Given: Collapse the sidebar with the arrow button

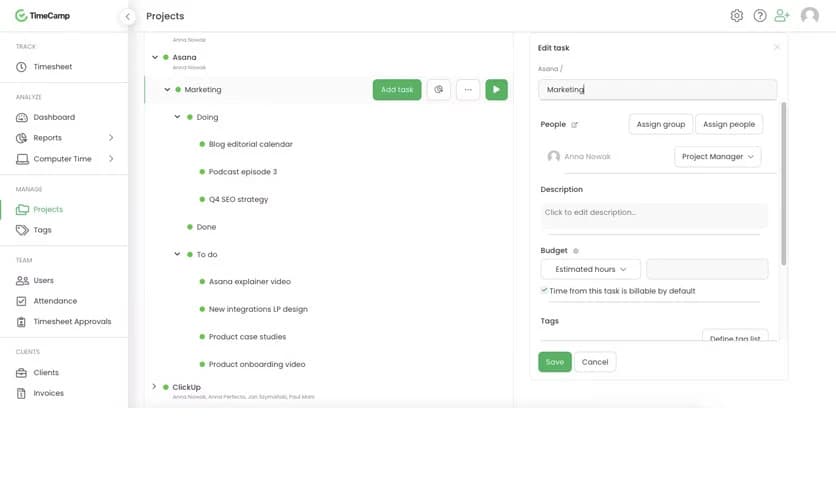Looking at the screenshot, I should pos(127,17).
